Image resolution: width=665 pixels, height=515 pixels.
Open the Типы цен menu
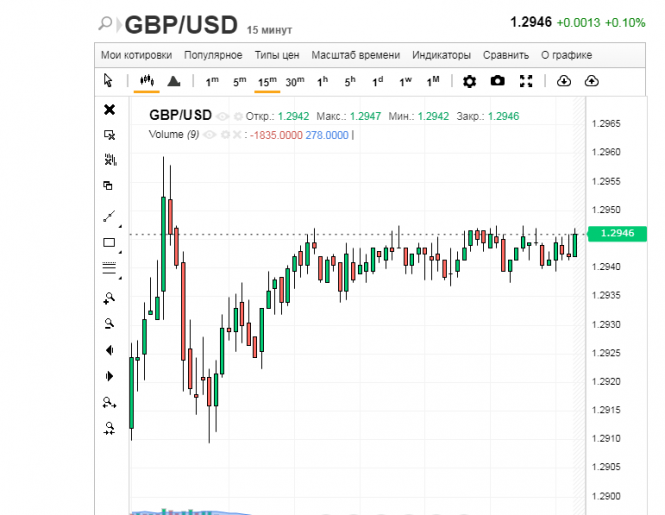click(277, 55)
